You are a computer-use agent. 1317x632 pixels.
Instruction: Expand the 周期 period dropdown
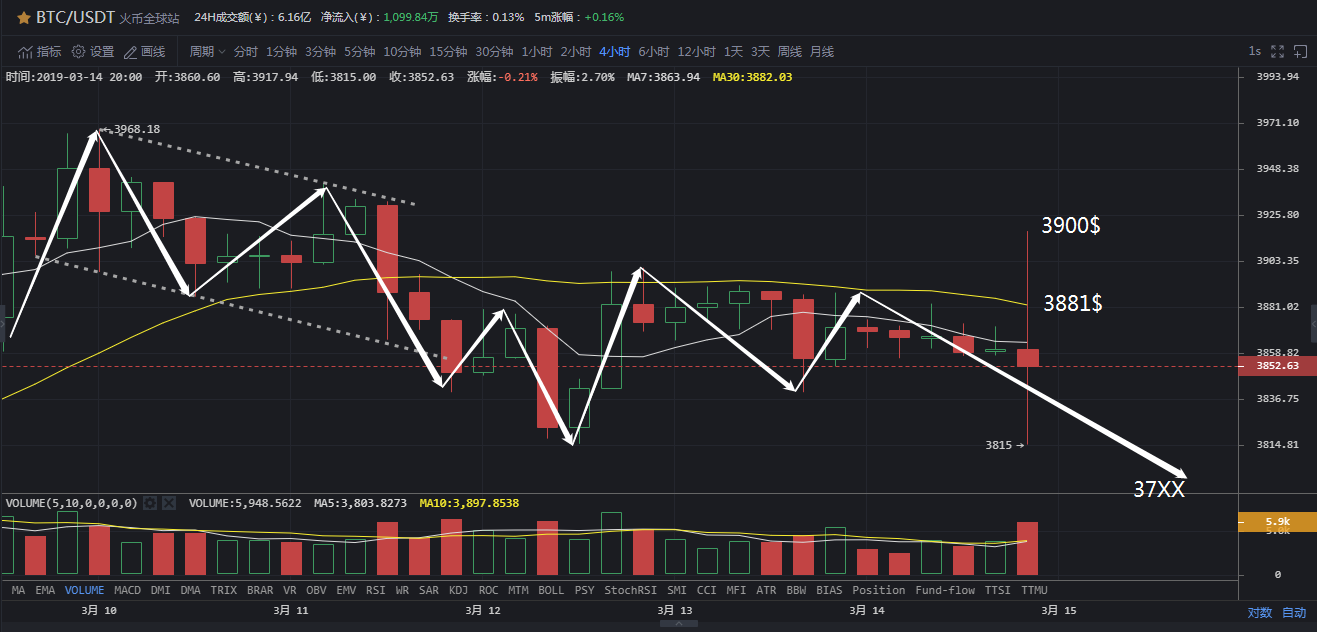coord(206,51)
